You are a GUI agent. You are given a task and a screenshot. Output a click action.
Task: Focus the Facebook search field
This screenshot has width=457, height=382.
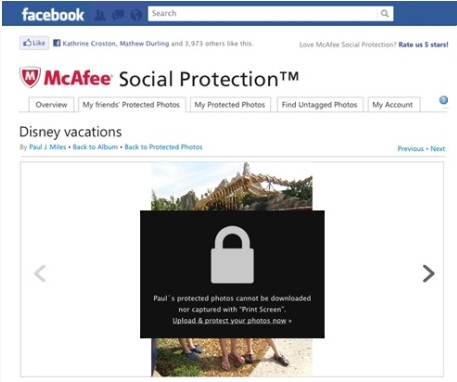click(x=263, y=14)
